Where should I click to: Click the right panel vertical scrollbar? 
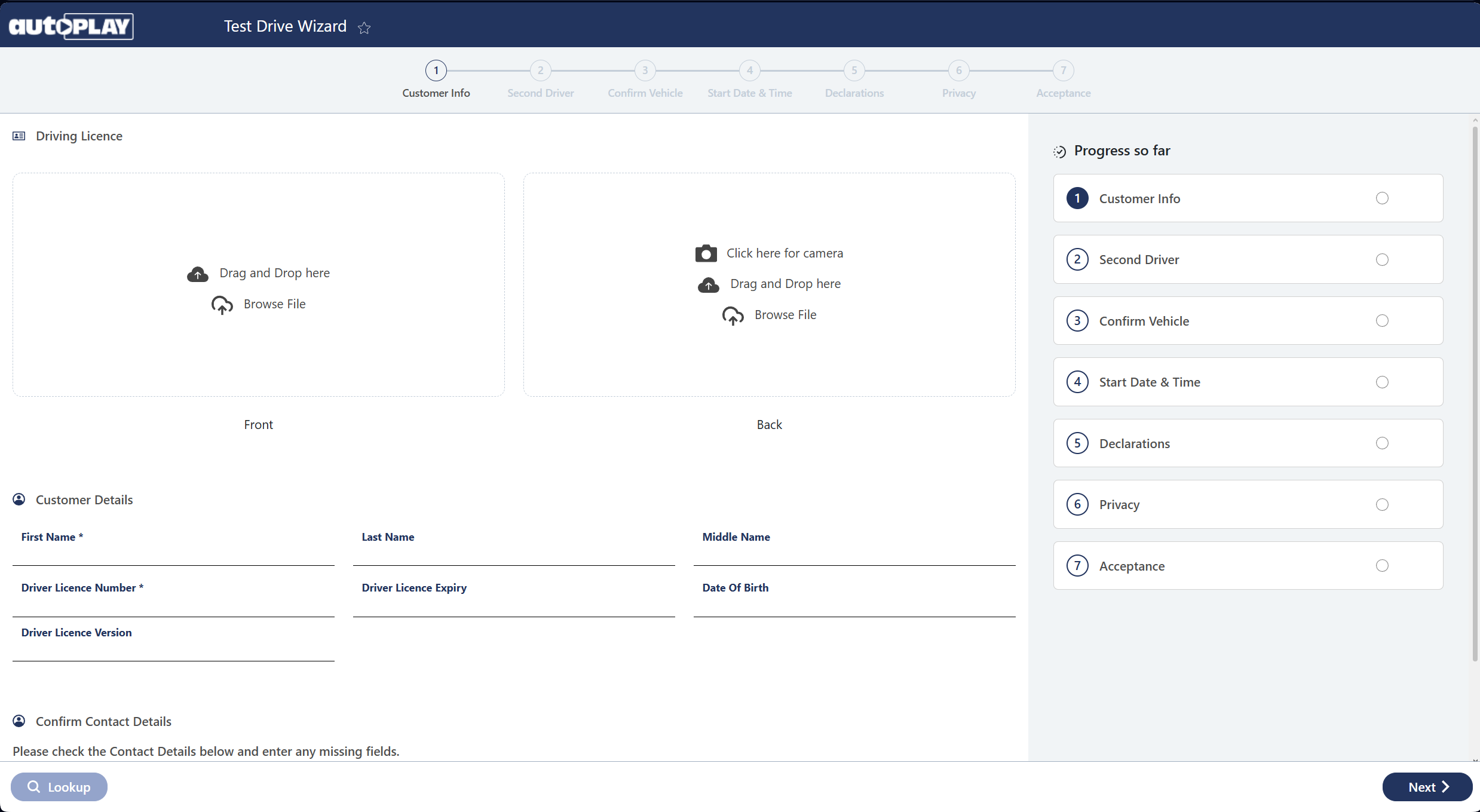click(1475, 394)
